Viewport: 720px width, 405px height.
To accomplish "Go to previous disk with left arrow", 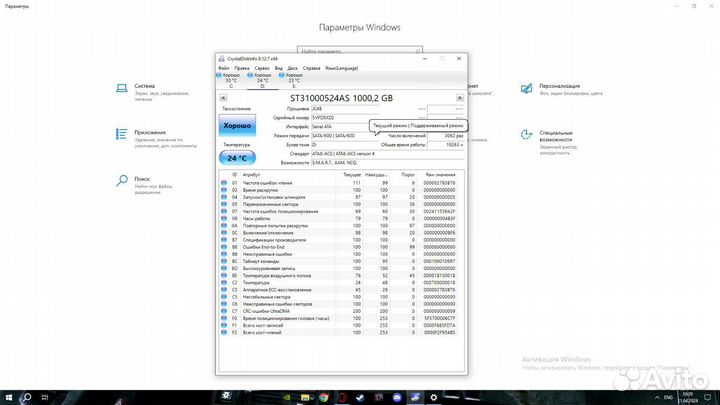I will [223, 98].
